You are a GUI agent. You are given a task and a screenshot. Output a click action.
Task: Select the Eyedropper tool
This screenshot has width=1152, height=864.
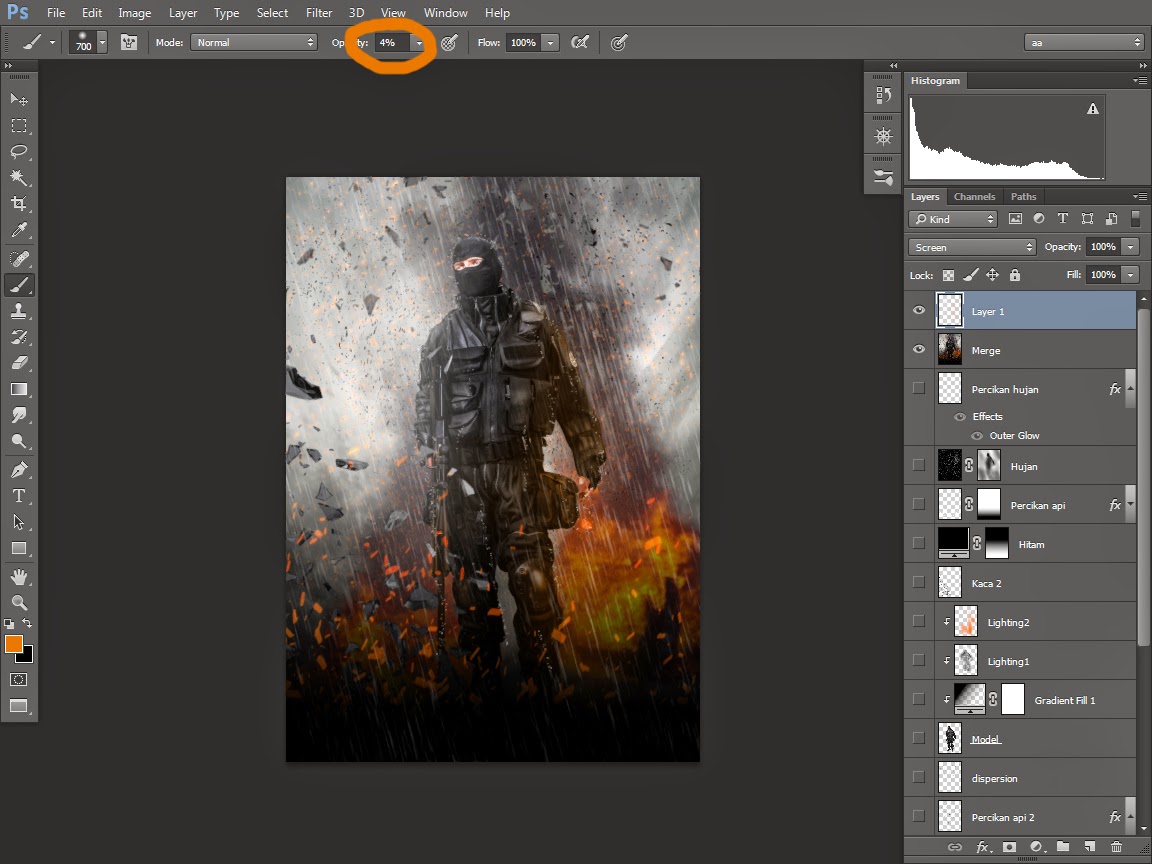point(19,231)
